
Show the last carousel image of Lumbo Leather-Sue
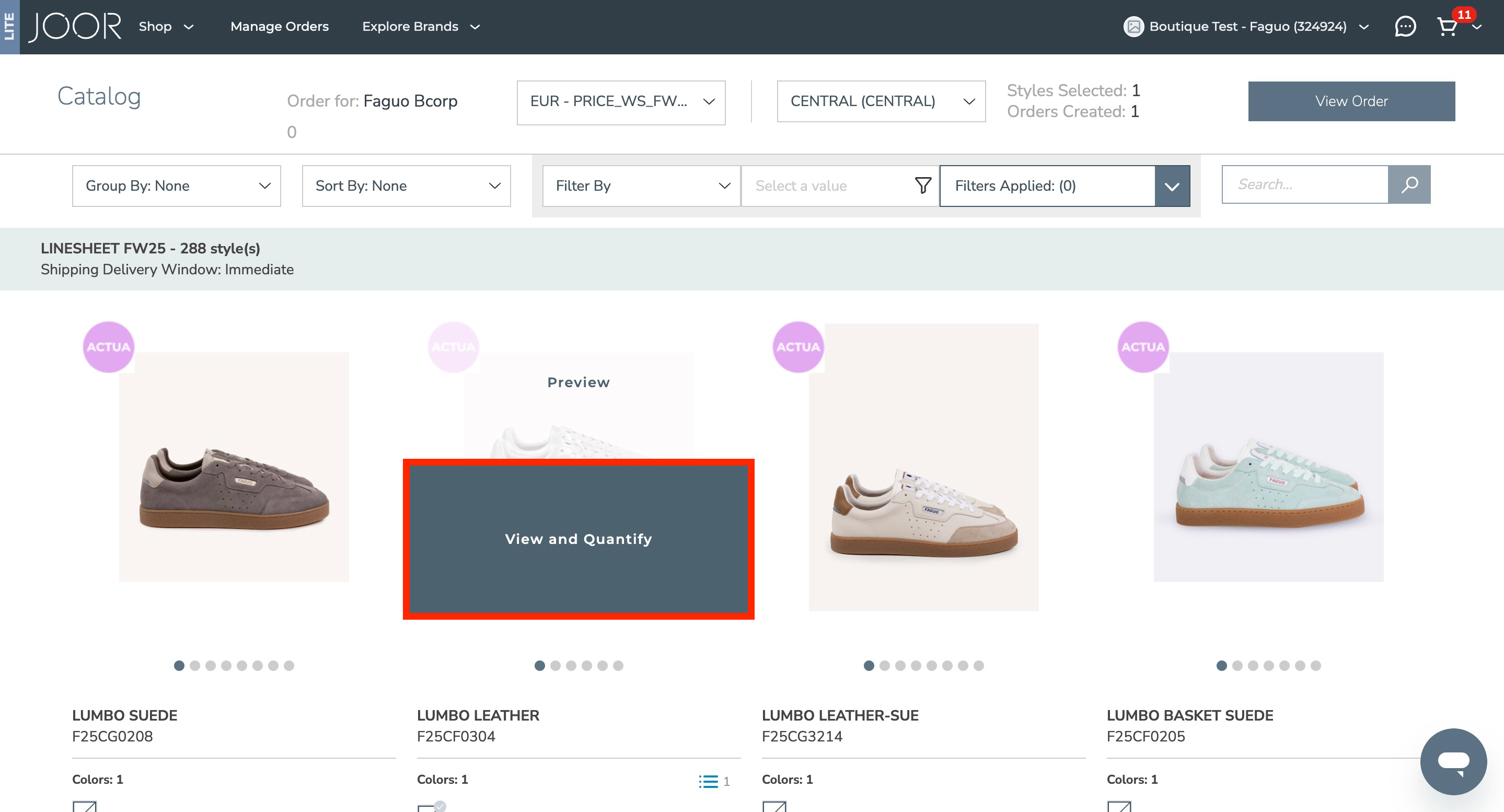pos(978,666)
